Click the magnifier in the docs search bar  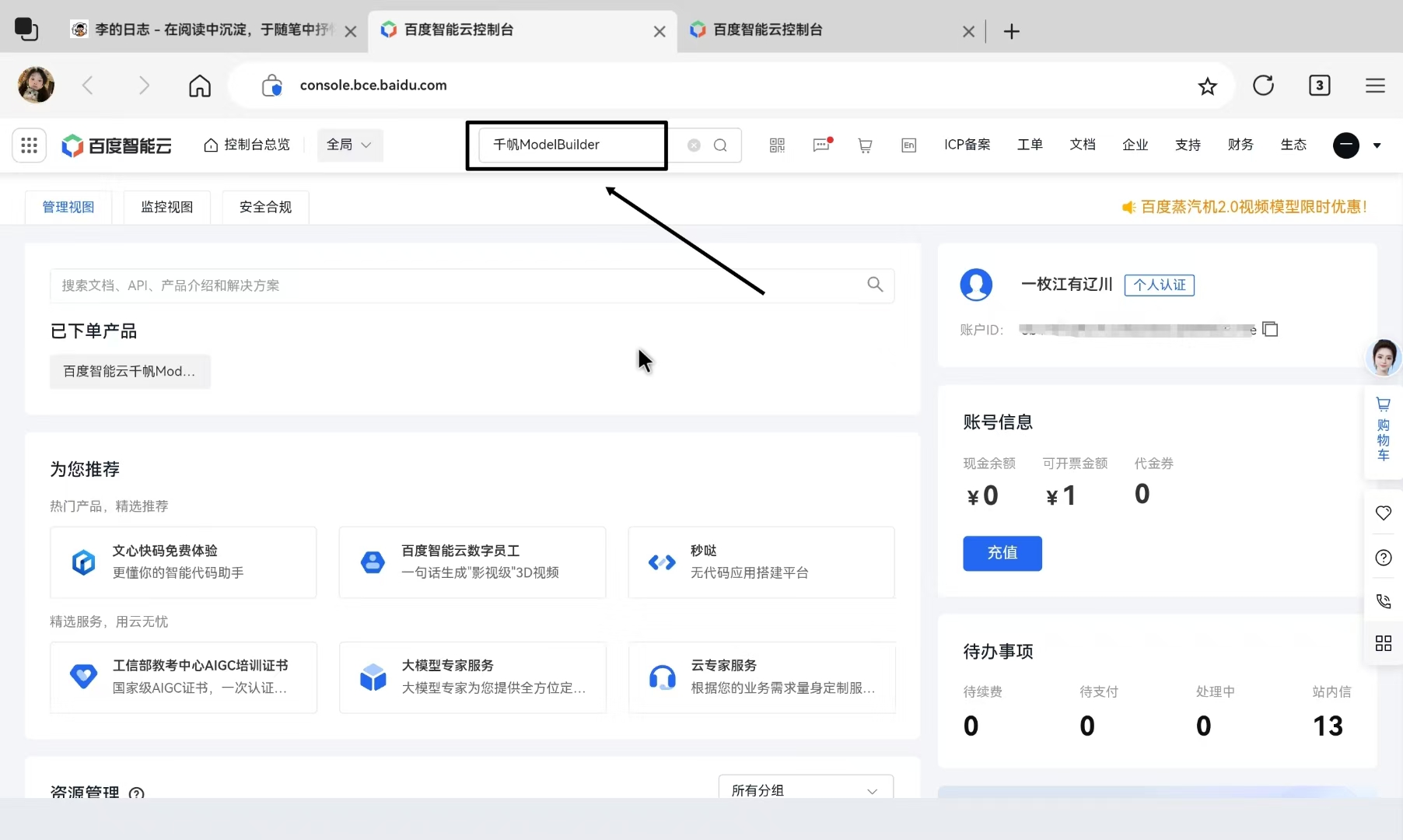click(875, 285)
